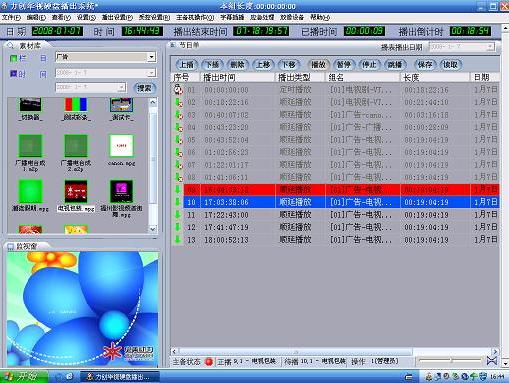Click the 跳播 skip-play button
This screenshot has width=509, height=383.
pyautogui.click(x=394, y=65)
